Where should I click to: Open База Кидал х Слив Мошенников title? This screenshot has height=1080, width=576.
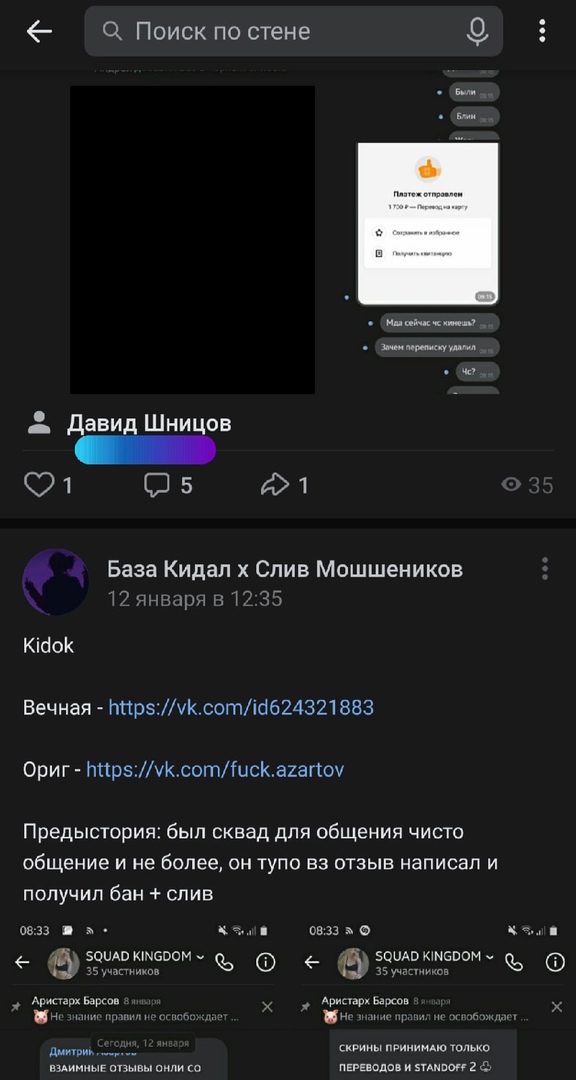coord(285,569)
